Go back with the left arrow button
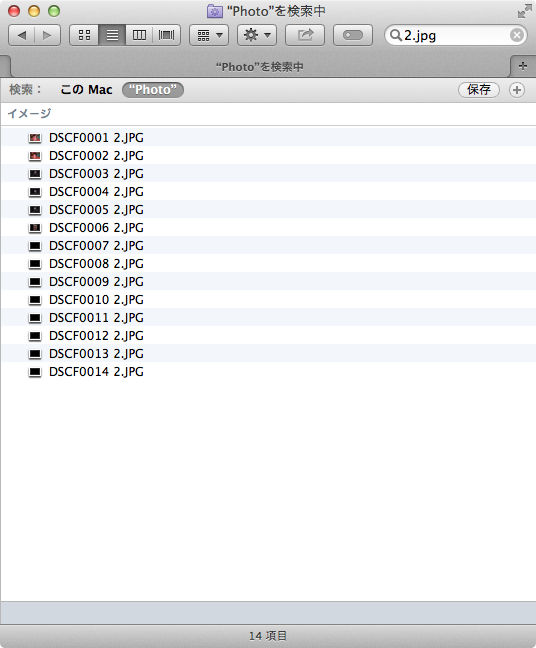 (21, 36)
